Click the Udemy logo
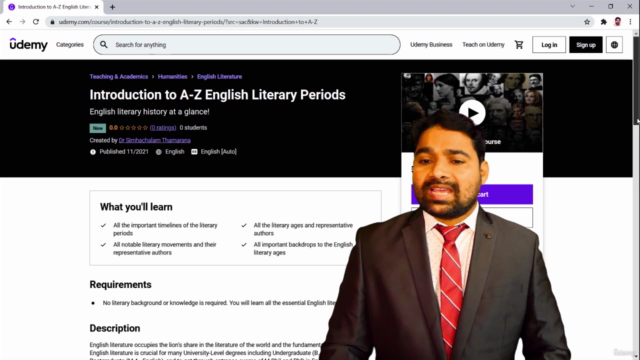The image size is (640, 360). [x=29, y=44]
